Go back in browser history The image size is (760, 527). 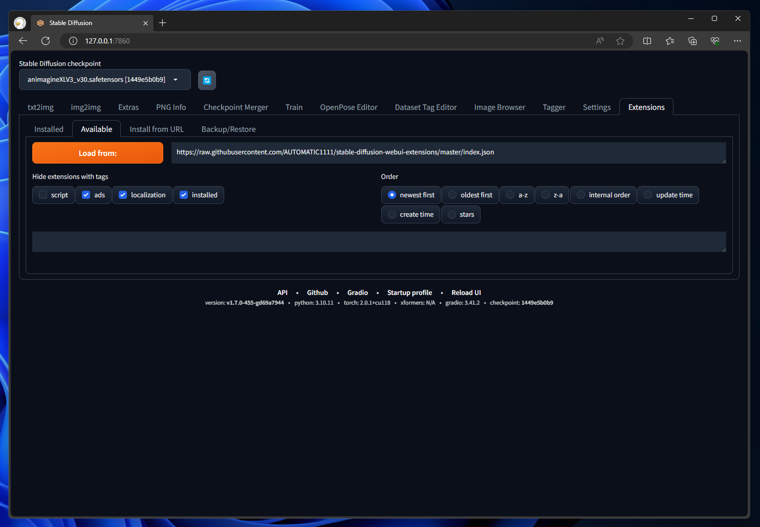pyautogui.click(x=23, y=41)
